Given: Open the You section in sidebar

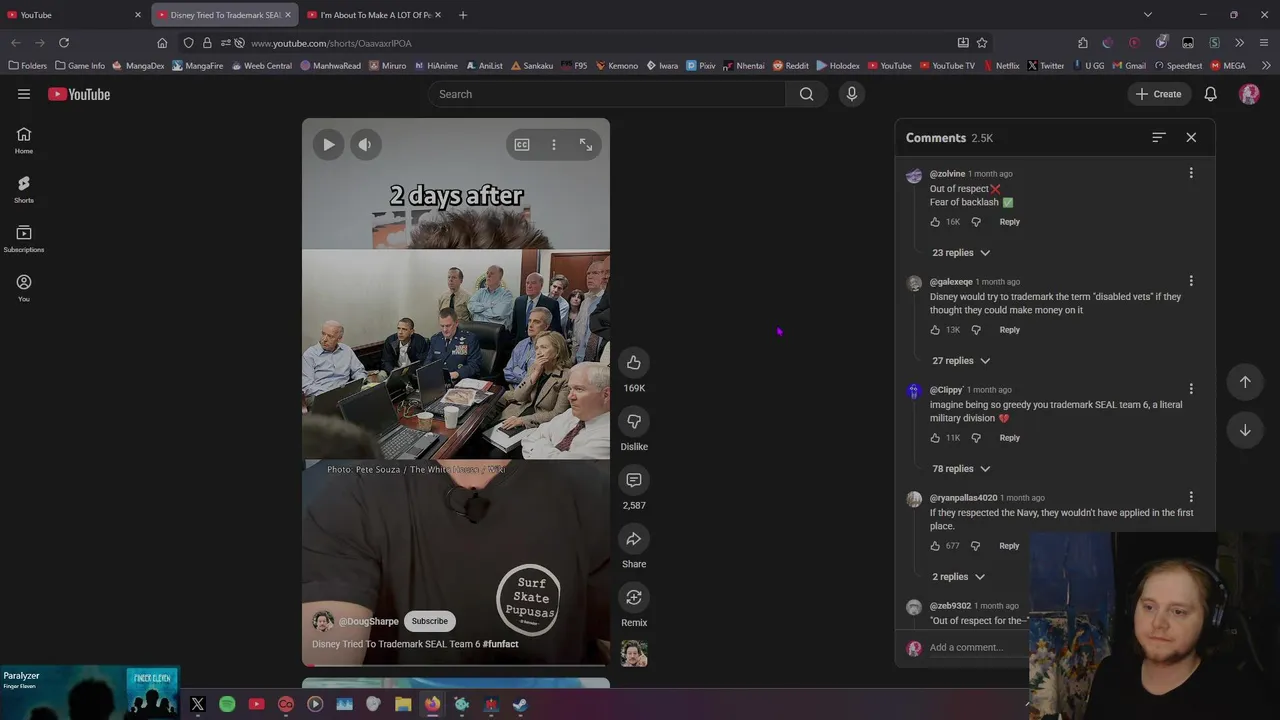Looking at the screenshot, I should [x=24, y=287].
